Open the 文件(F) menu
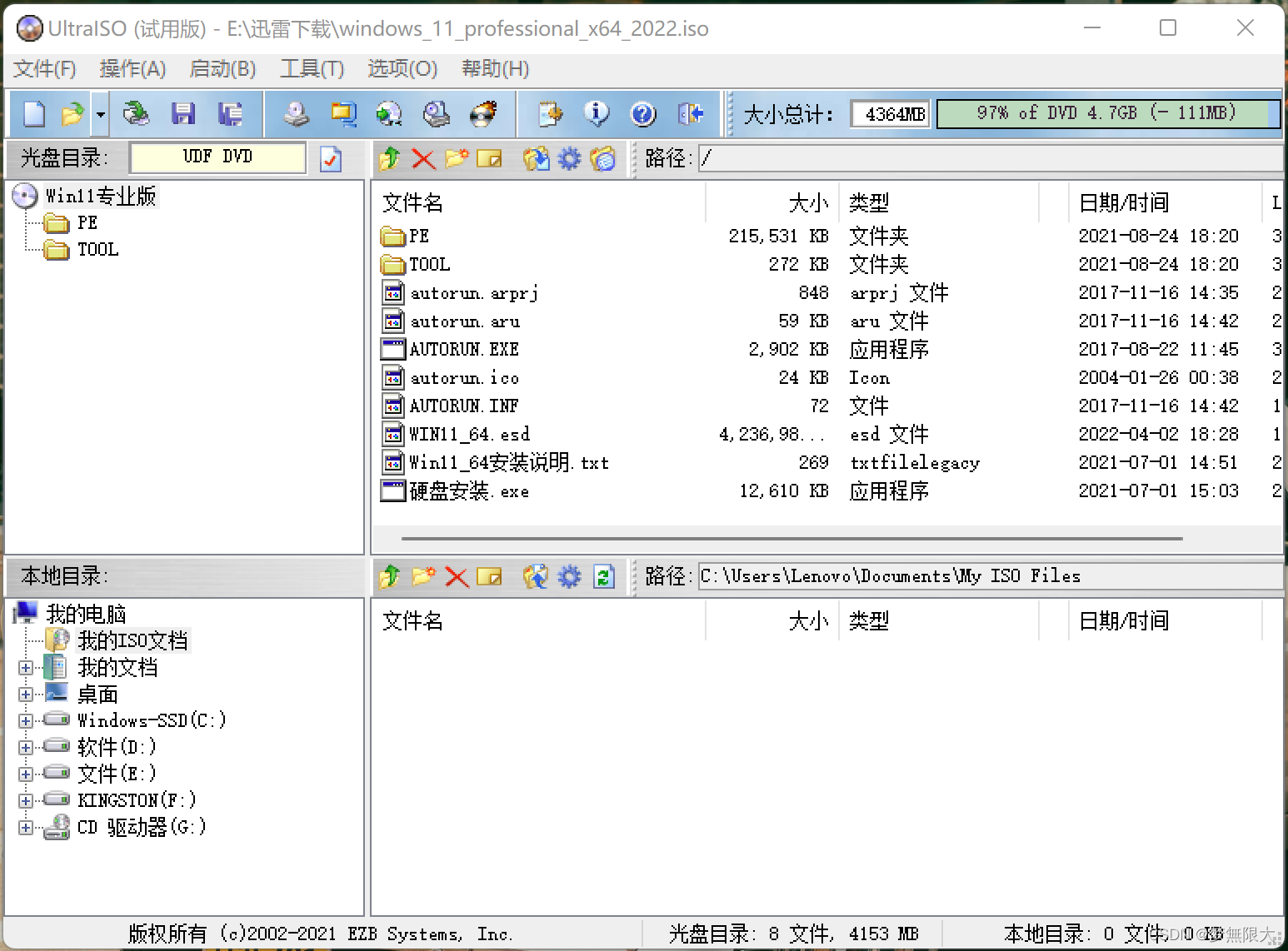1288x951 pixels. [45, 69]
